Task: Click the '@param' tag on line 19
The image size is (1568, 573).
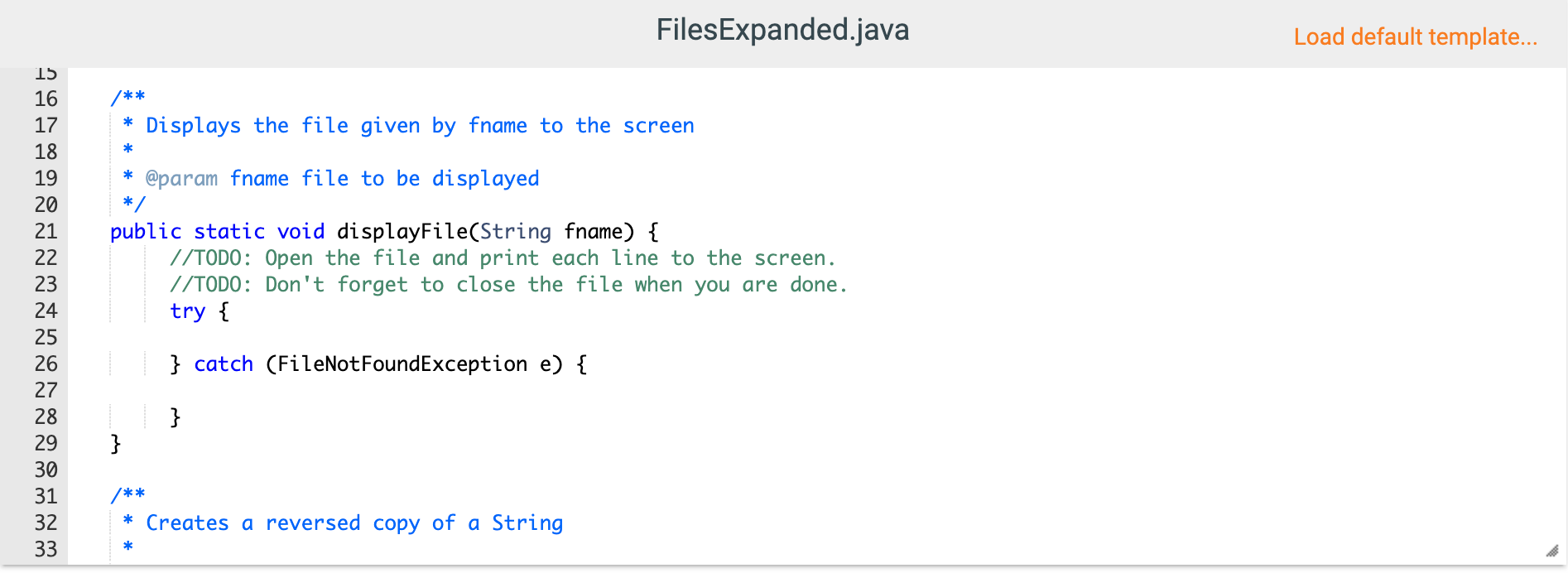Action: pos(181,179)
